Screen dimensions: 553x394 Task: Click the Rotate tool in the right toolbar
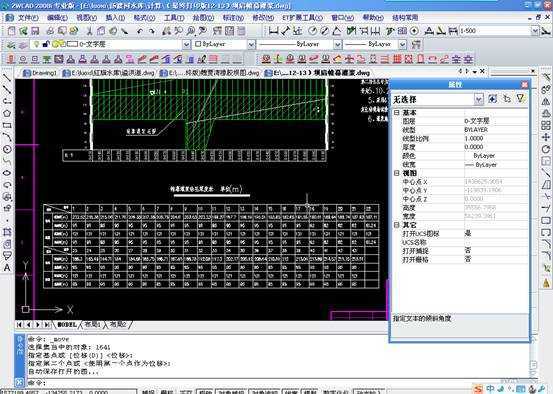click(x=546, y=149)
